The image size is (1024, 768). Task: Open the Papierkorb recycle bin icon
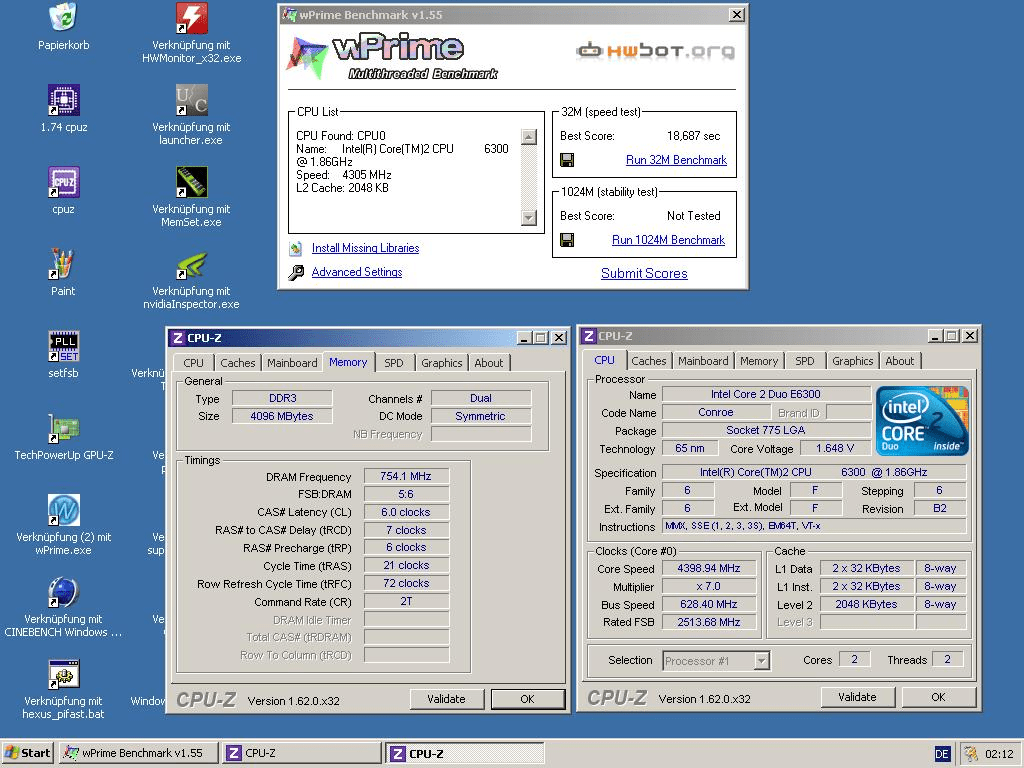tap(63, 17)
